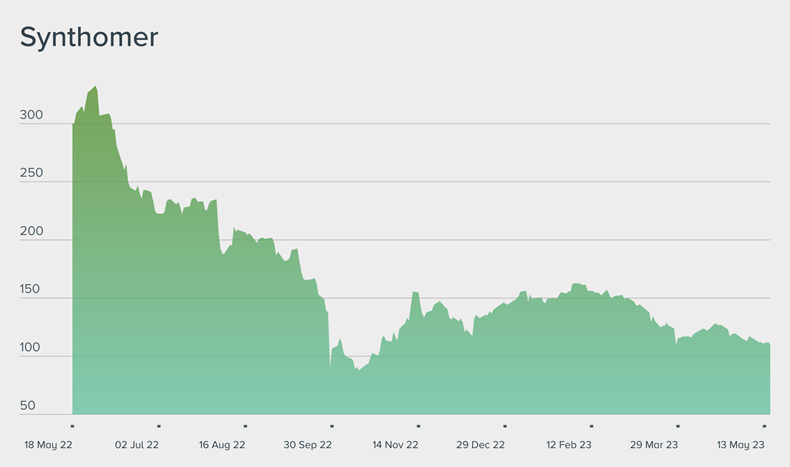Click the highest peak of the price chart

[95, 87]
